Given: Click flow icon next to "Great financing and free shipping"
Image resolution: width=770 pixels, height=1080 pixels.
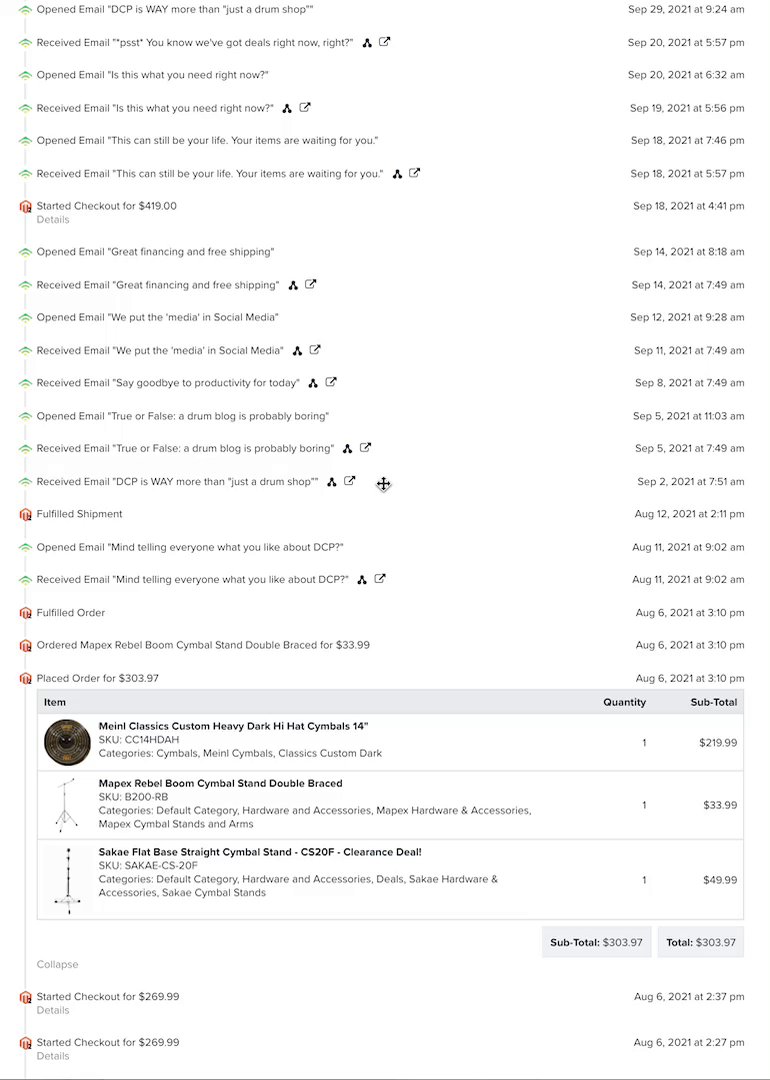Looking at the screenshot, I should 293,285.
